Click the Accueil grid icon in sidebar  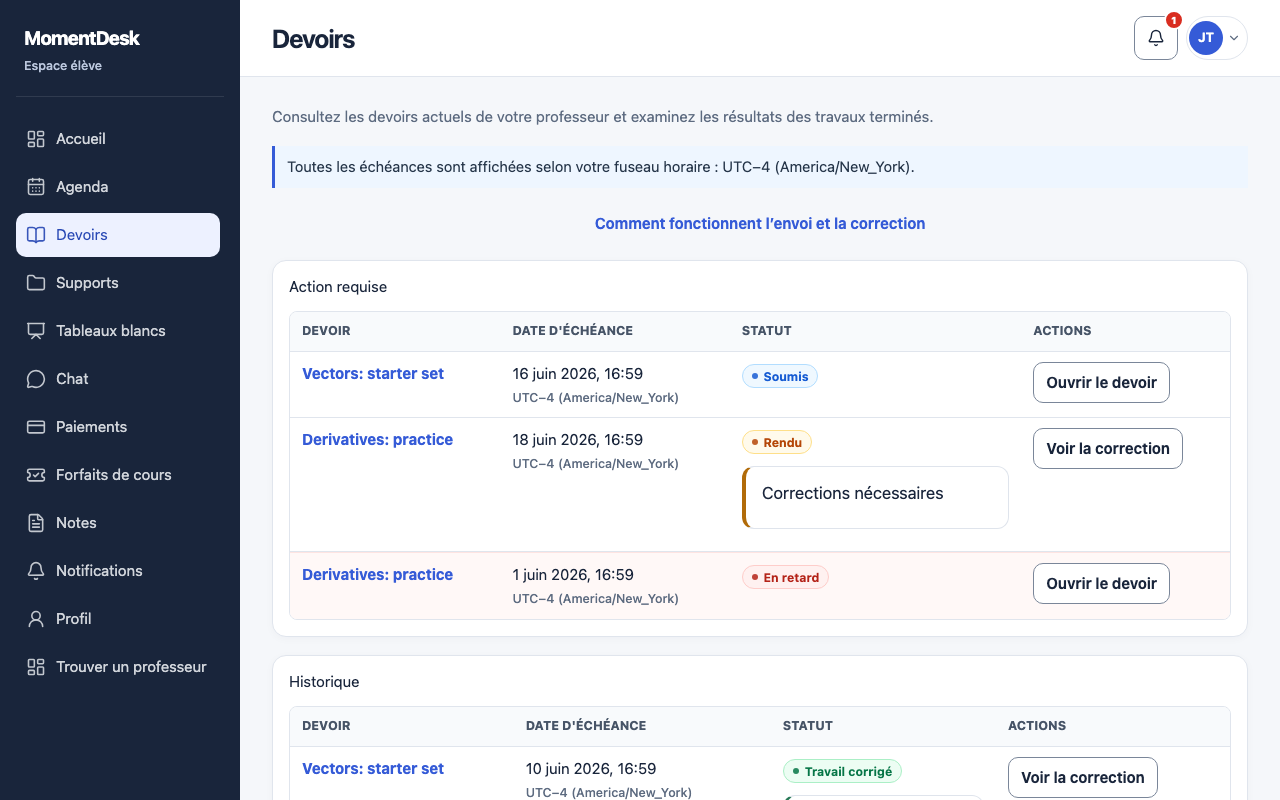[x=36, y=139]
